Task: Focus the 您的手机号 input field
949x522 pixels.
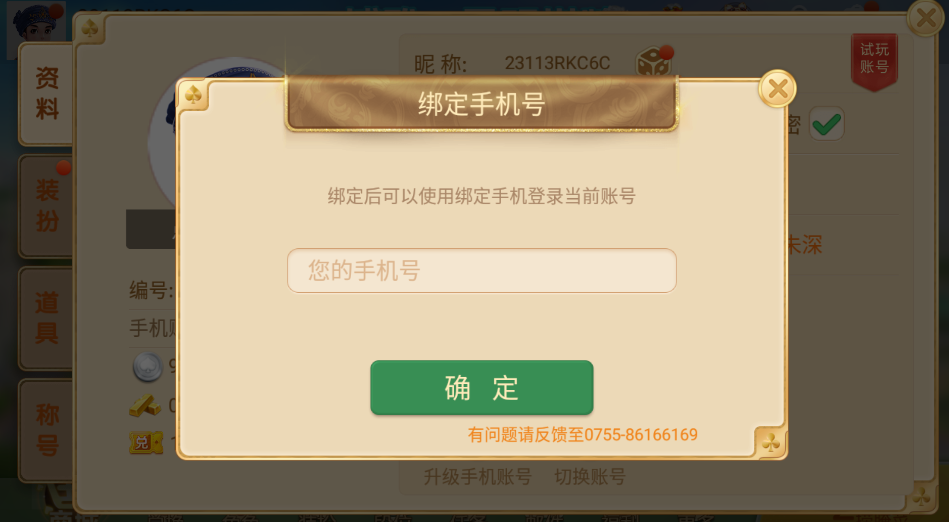Action: point(482,270)
